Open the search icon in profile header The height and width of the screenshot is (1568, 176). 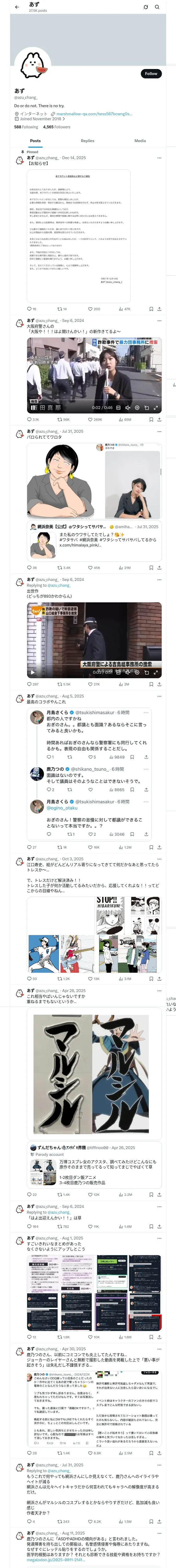157,7
